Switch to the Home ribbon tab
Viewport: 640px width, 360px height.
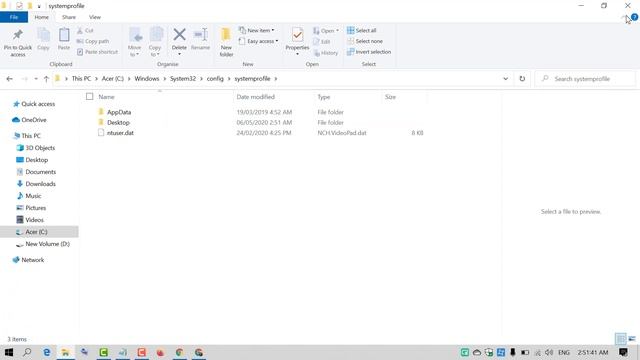tap(42, 17)
